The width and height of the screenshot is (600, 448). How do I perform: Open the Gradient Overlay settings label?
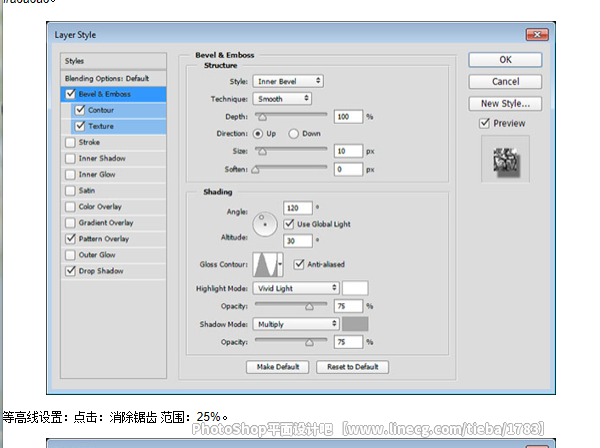[106, 223]
